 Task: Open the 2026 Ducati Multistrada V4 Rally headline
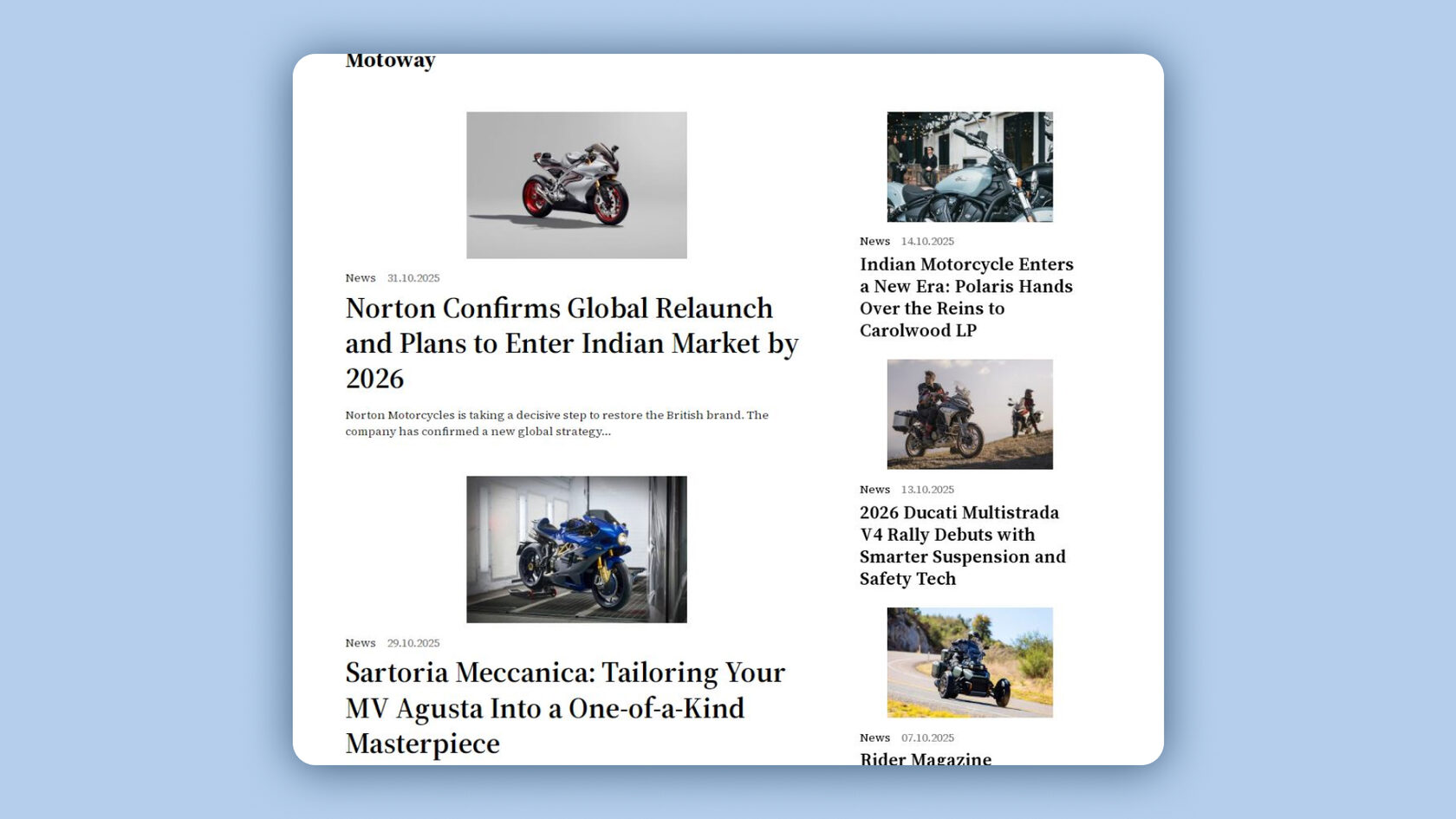pos(963,545)
